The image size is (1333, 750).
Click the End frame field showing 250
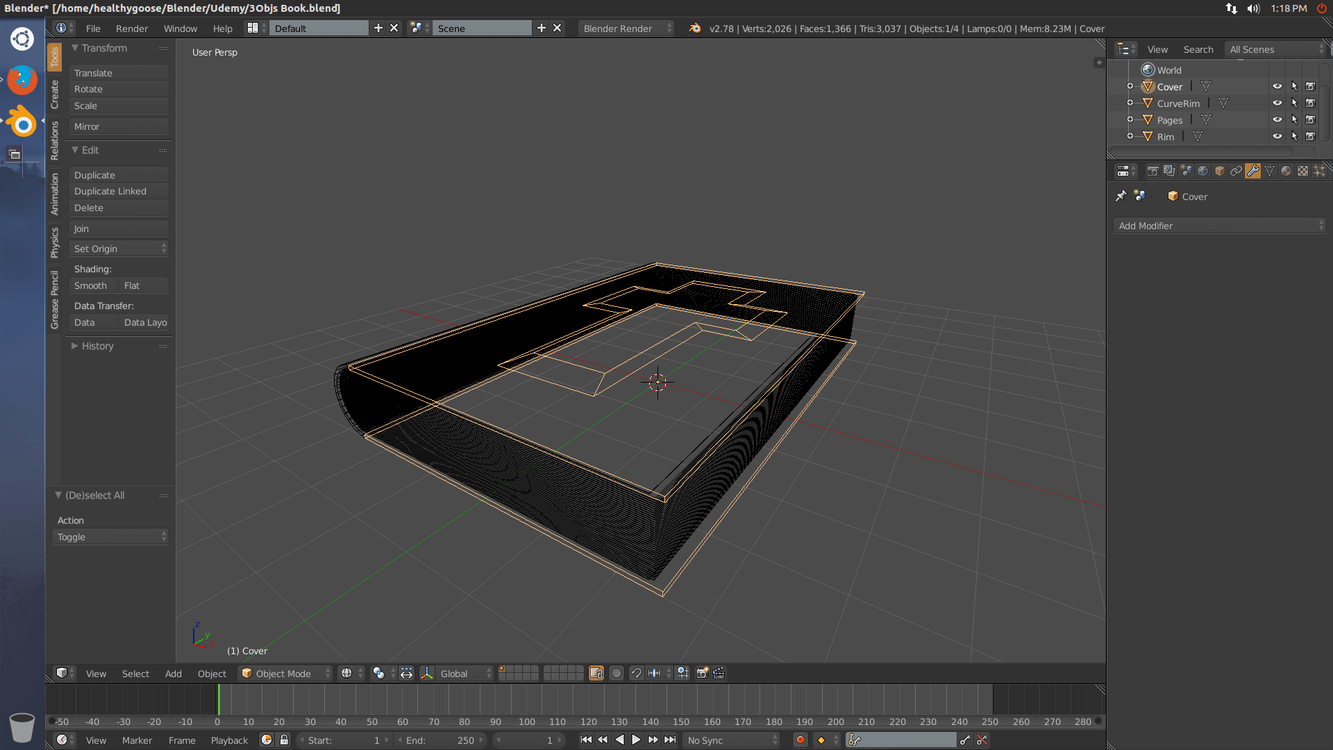click(440, 740)
